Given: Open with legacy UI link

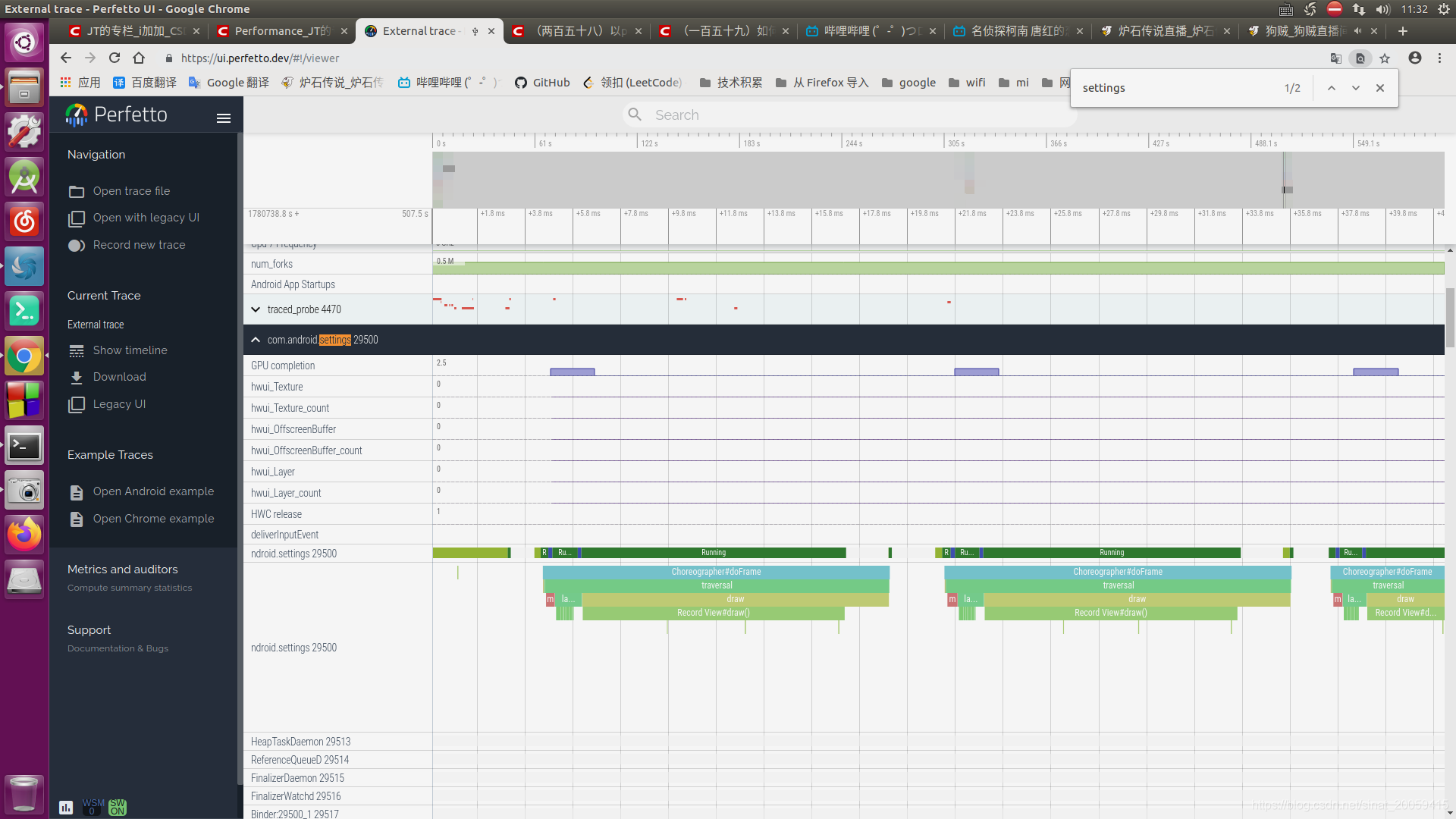Looking at the screenshot, I should click(x=146, y=218).
